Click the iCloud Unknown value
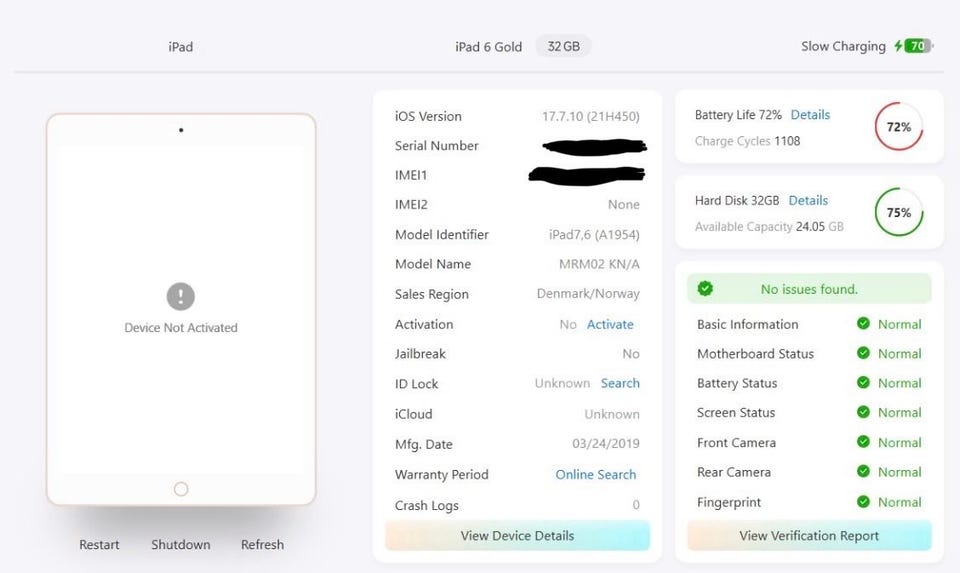 (612, 414)
